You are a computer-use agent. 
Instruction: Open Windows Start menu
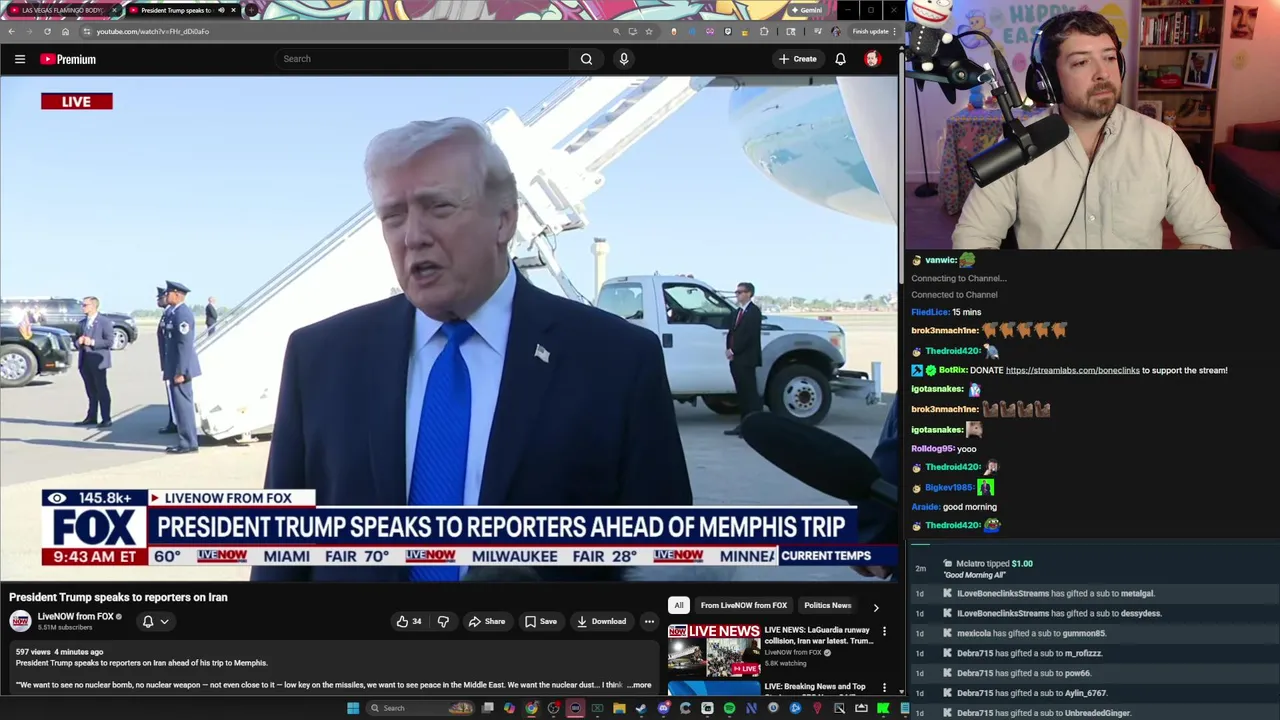353,709
